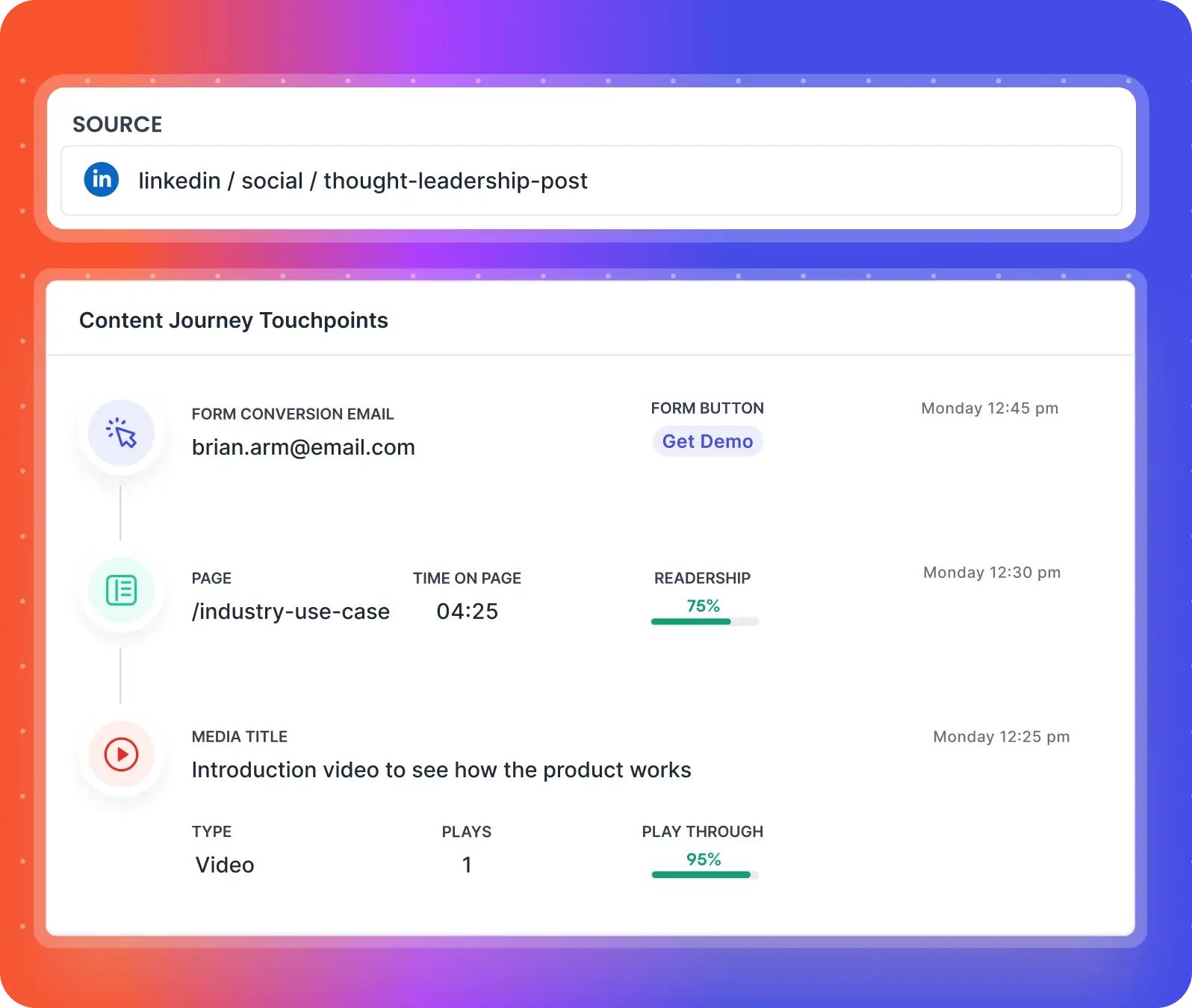This screenshot has height=1008, width=1192.
Task: Click the 95% play through bar
Action: tap(704, 874)
